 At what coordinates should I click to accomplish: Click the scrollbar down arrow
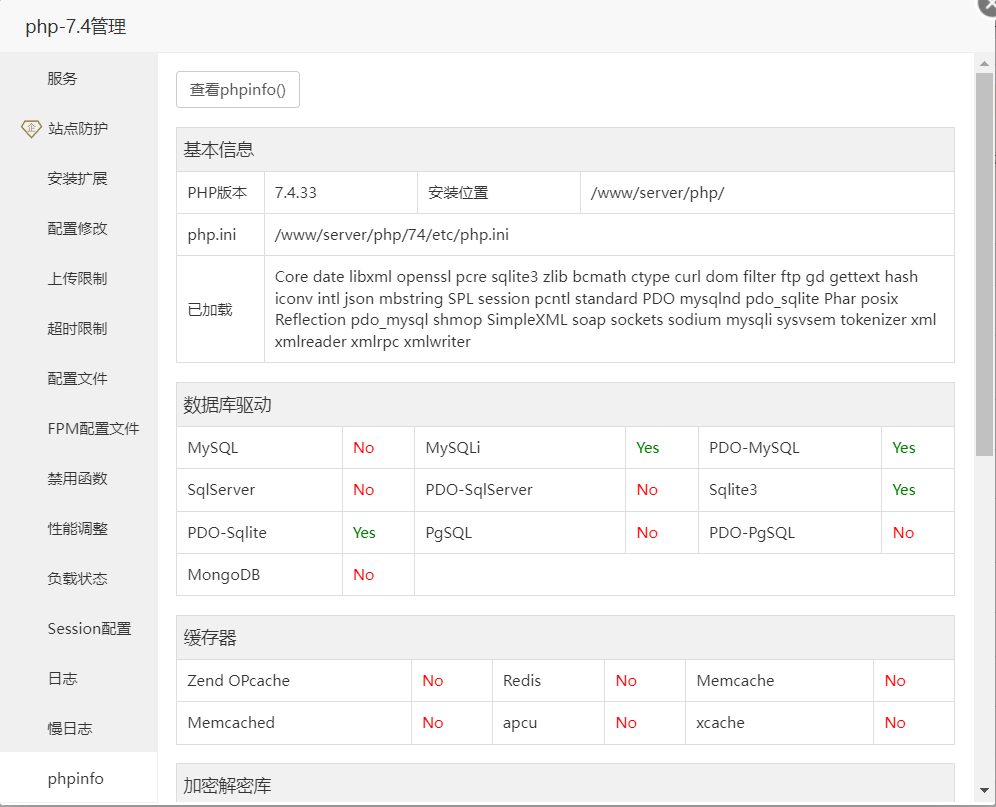pyautogui.click(x=984, y=790)
